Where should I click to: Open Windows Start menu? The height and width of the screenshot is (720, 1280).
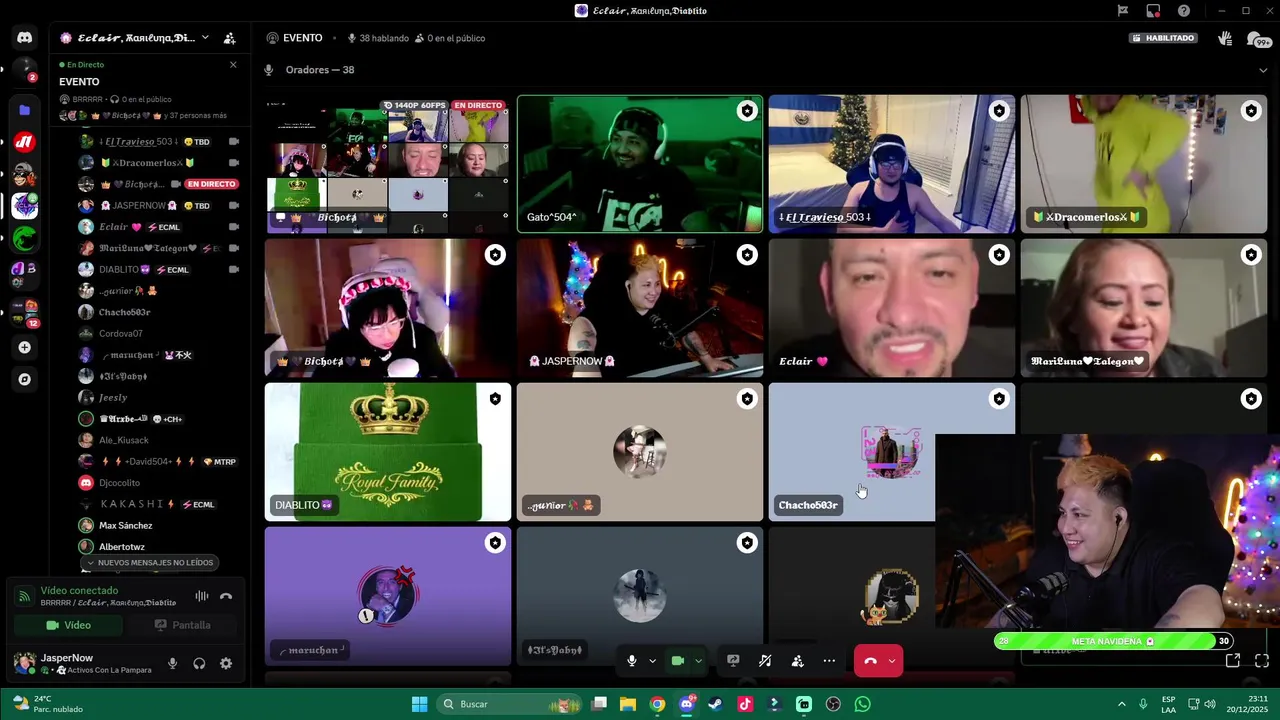point(420,704)
